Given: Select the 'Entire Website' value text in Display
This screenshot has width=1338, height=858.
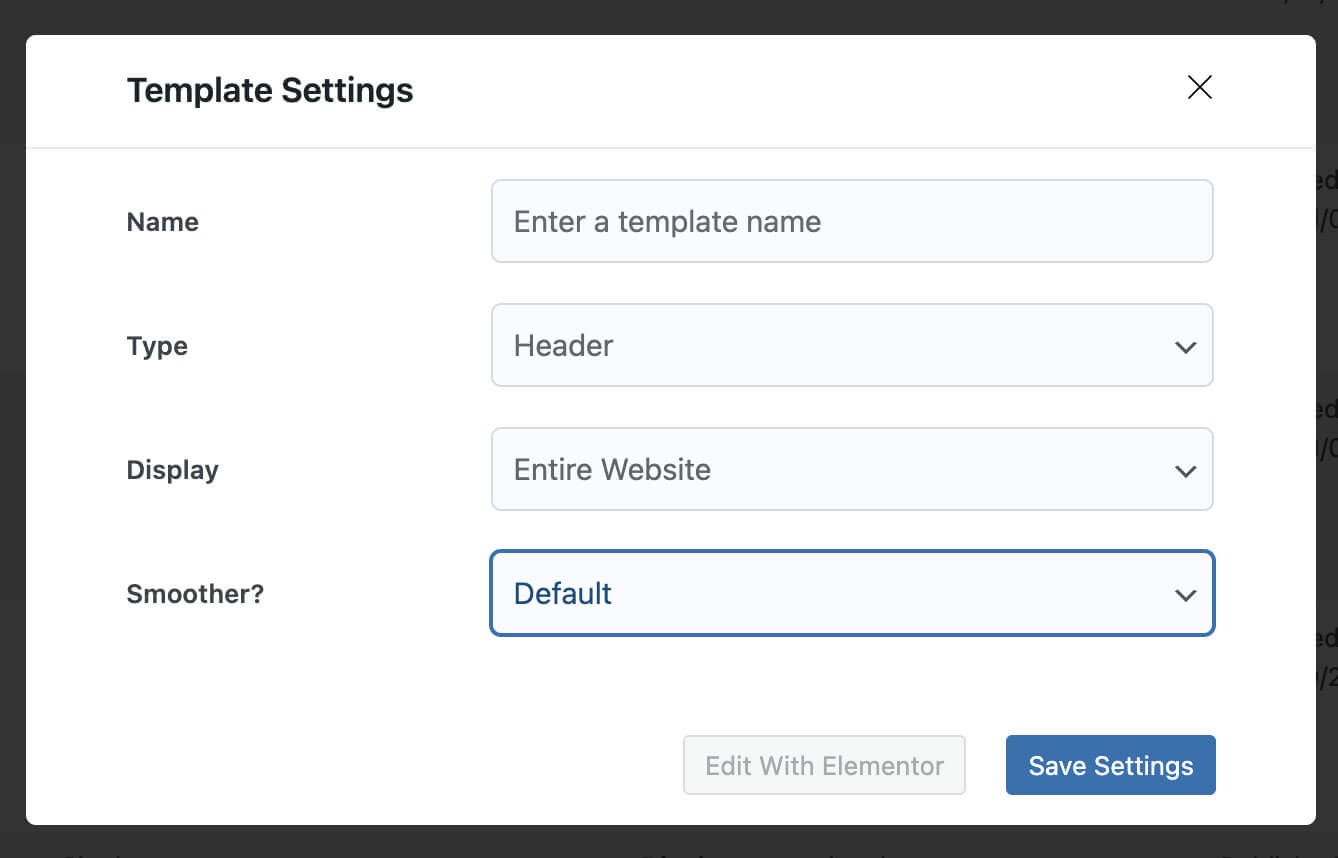Looking at the screenshot, I should point(612,470).
